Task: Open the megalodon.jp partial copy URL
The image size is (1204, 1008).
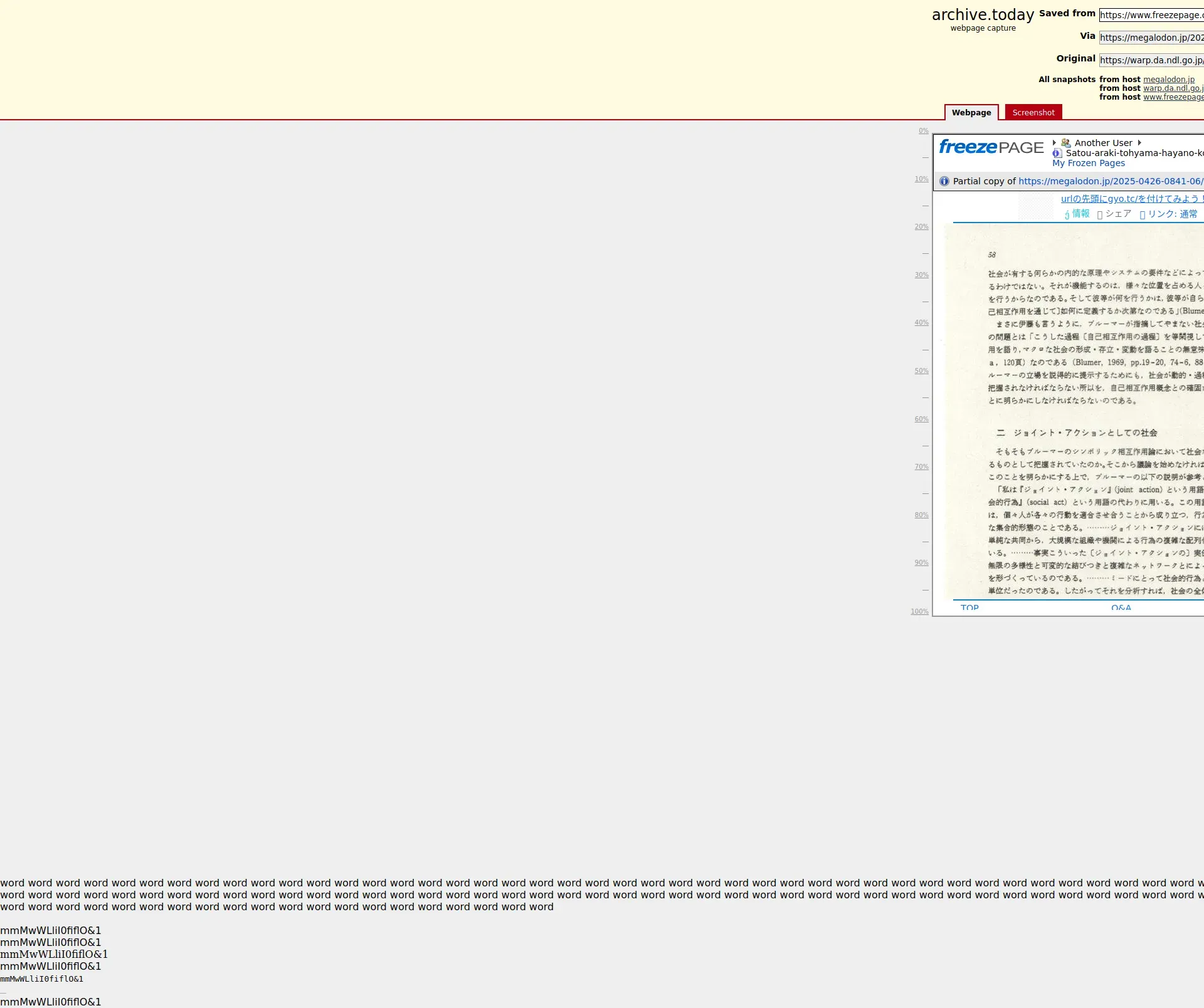Action: 1110,181
